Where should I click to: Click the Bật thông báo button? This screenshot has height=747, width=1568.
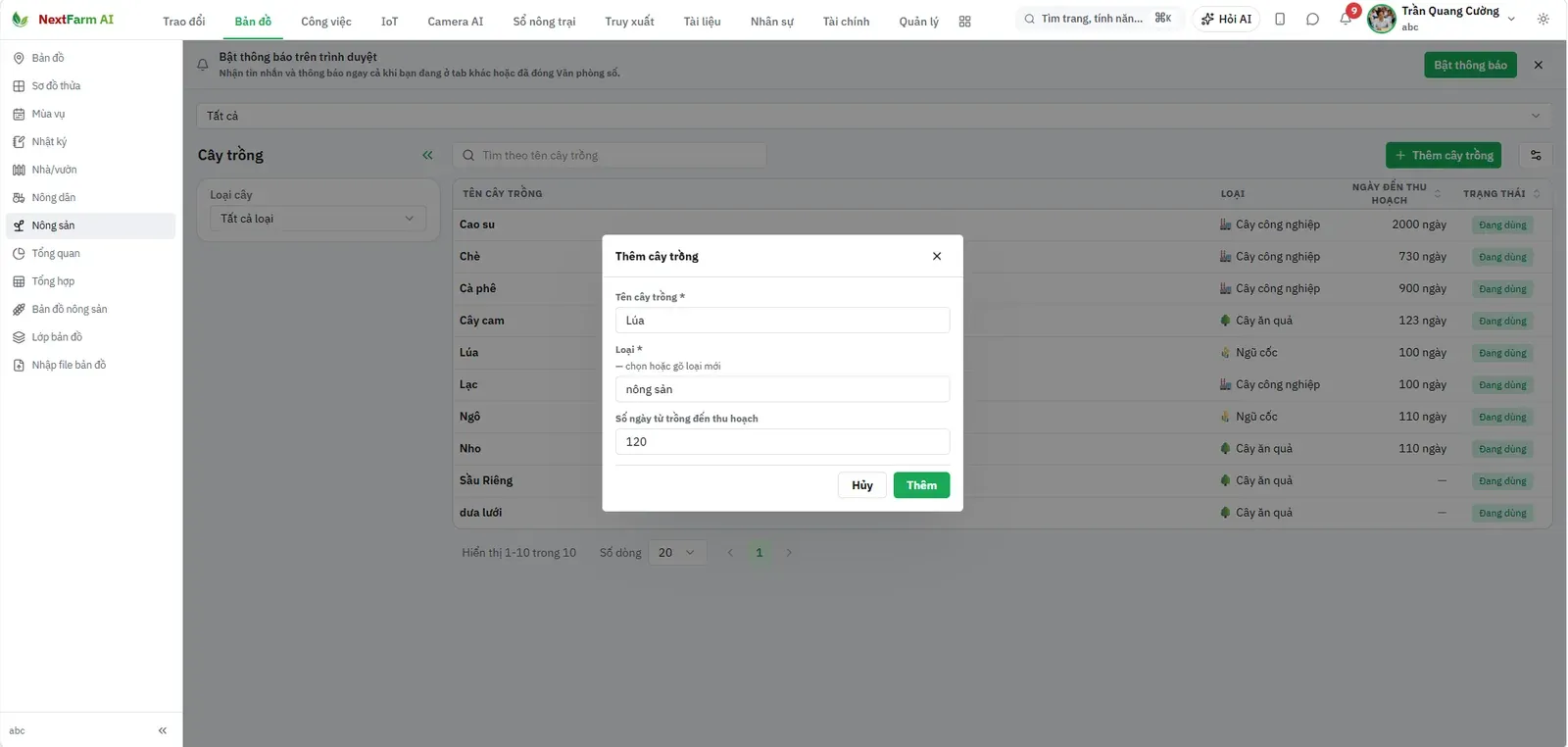click(1470, 65)
